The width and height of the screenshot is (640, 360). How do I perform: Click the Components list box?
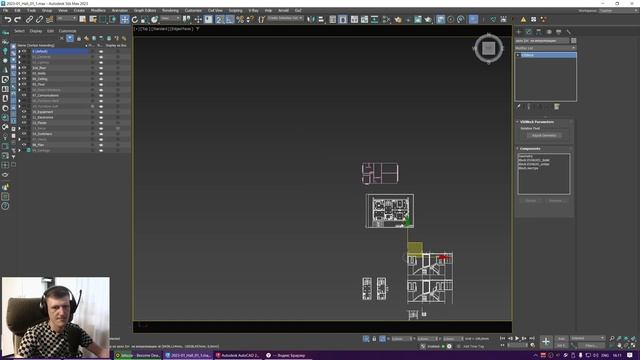click(x=544, y=174)
